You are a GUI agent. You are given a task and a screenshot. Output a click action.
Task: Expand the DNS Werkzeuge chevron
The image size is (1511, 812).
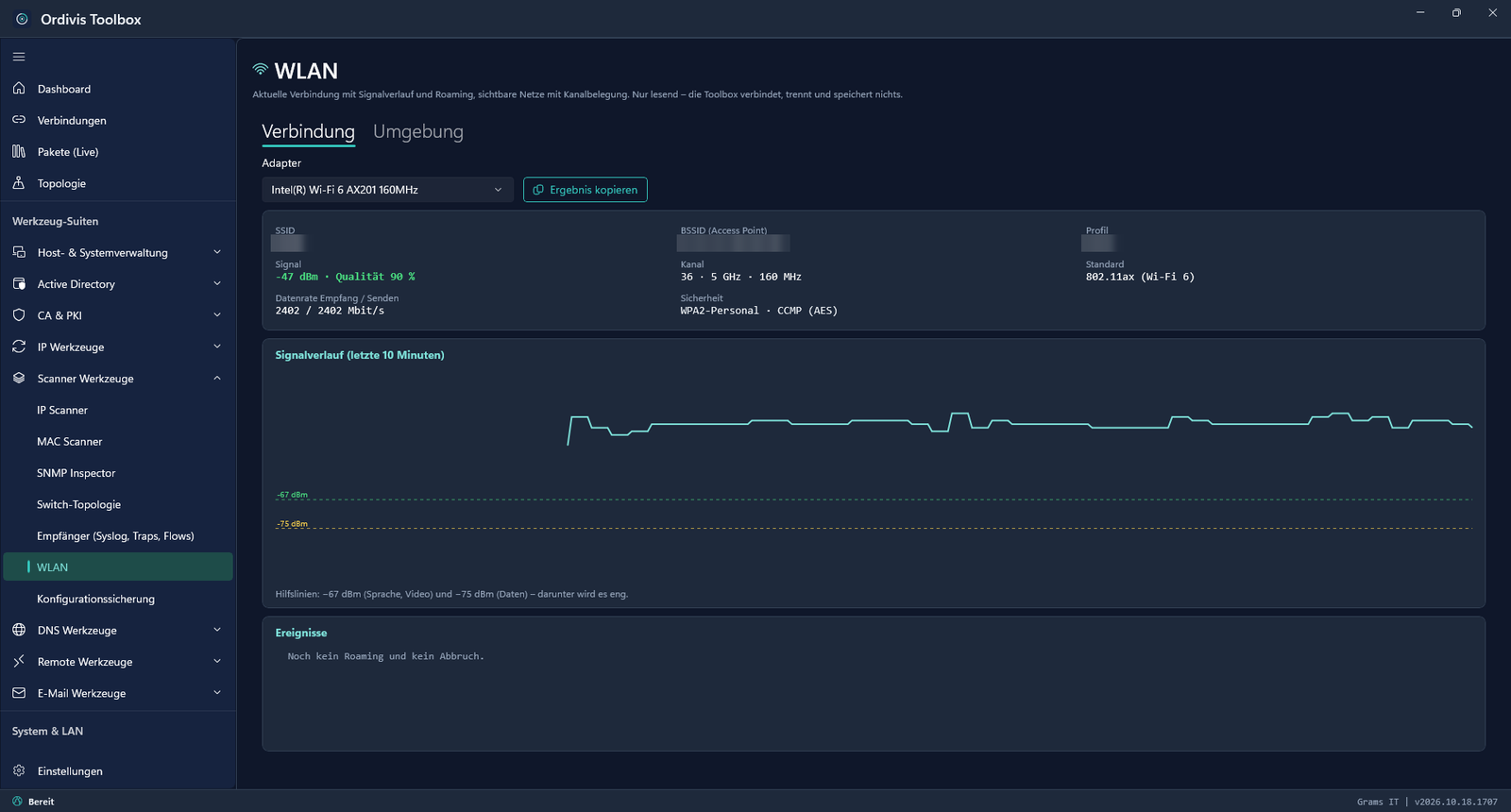click(x=217, y=630)
